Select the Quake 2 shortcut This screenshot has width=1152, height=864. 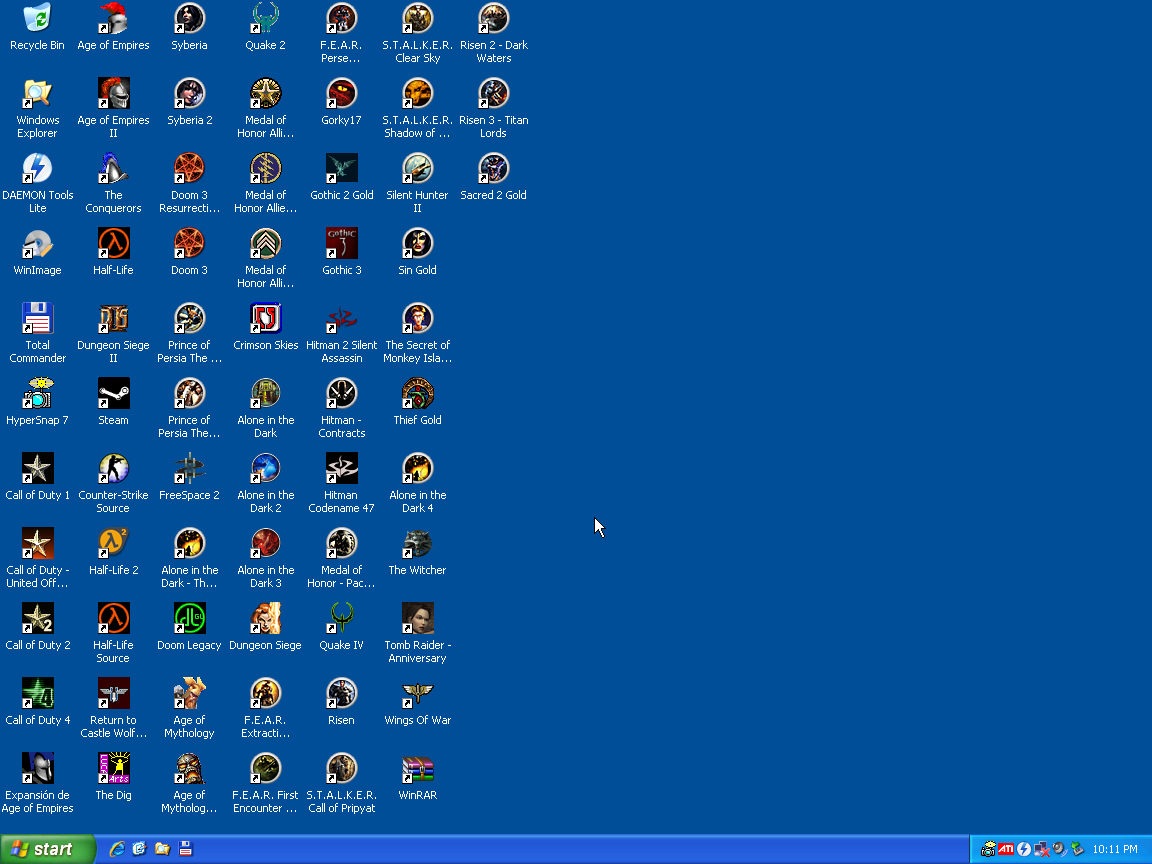click(265, 19)
